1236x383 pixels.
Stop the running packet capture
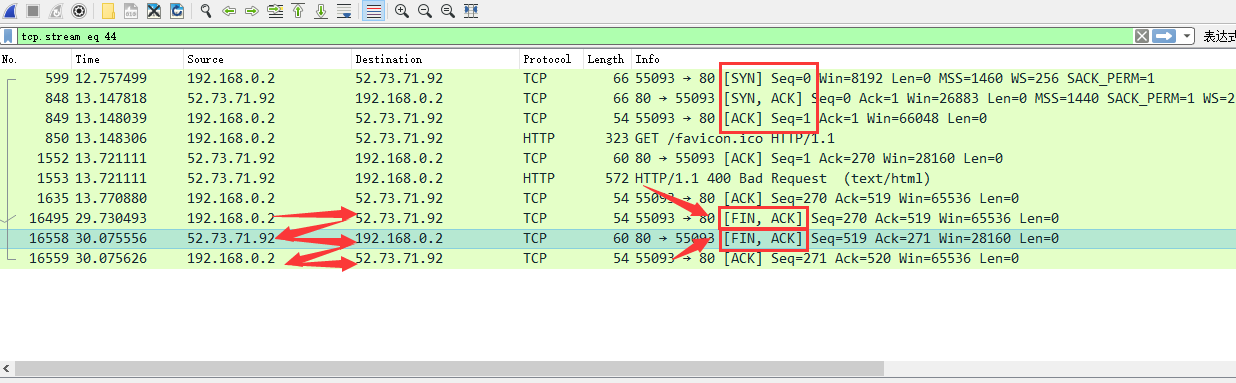click(x=33, y=11)
